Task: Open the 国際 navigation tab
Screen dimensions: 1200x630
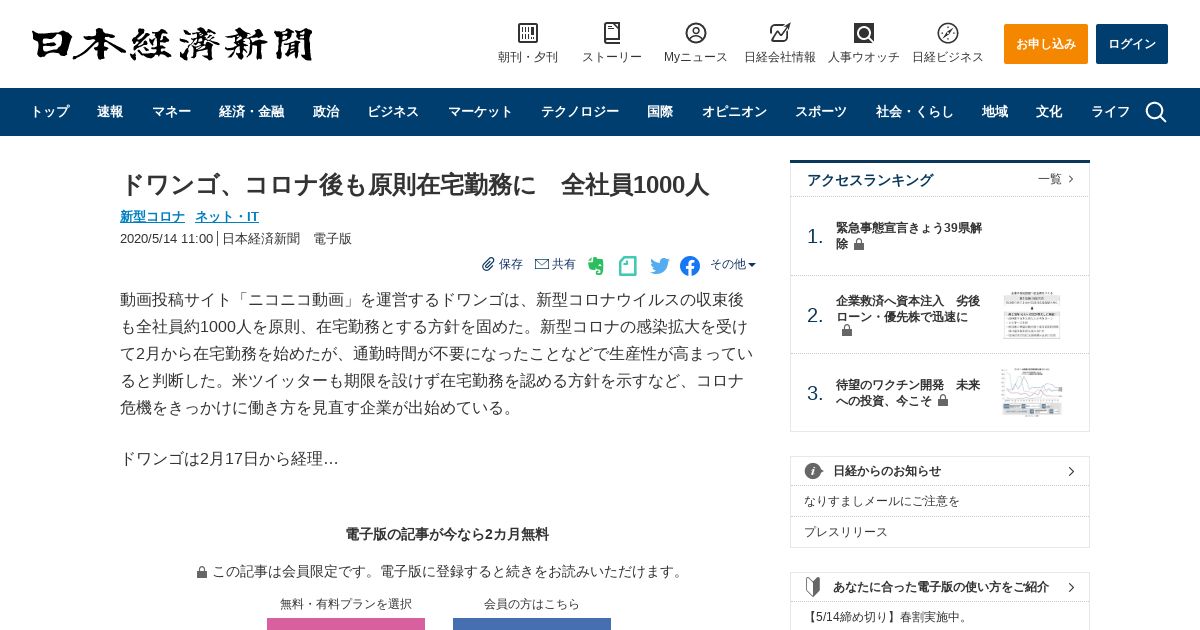Action: tap(660, 112)
